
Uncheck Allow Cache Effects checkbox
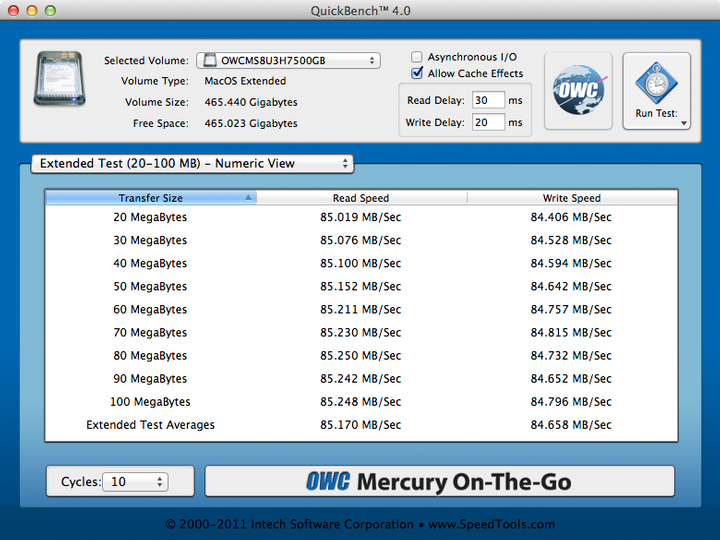click(418, 74)
